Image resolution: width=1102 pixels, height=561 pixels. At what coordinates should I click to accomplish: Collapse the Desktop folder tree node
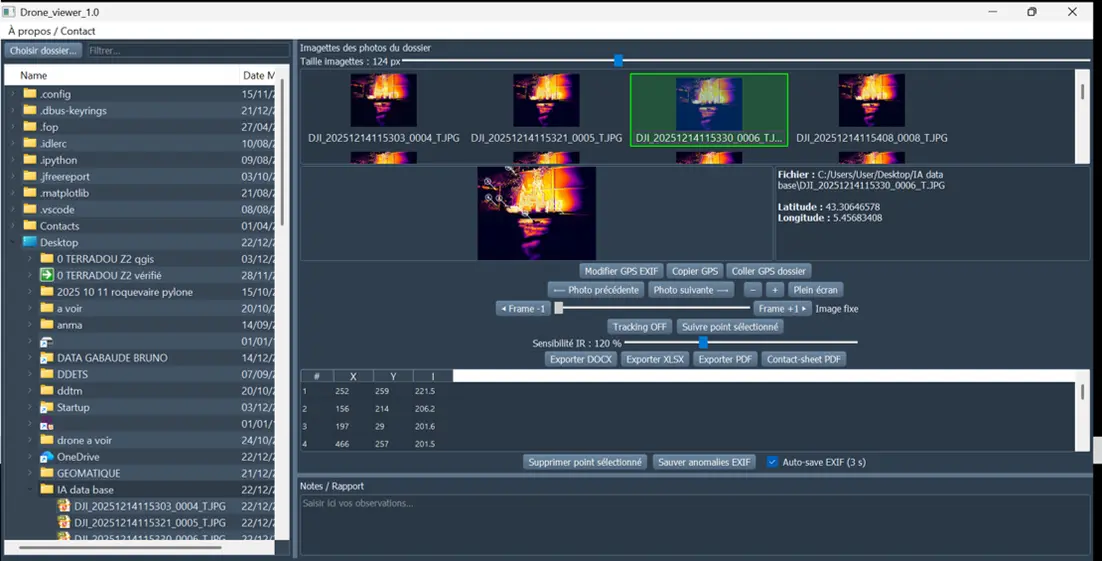pyautogui.click(x=14, y=242)
